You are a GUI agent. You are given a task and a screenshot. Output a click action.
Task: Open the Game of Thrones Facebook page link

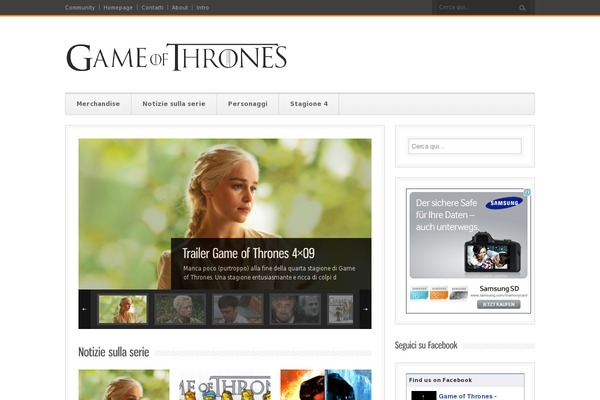coord(467,396)
